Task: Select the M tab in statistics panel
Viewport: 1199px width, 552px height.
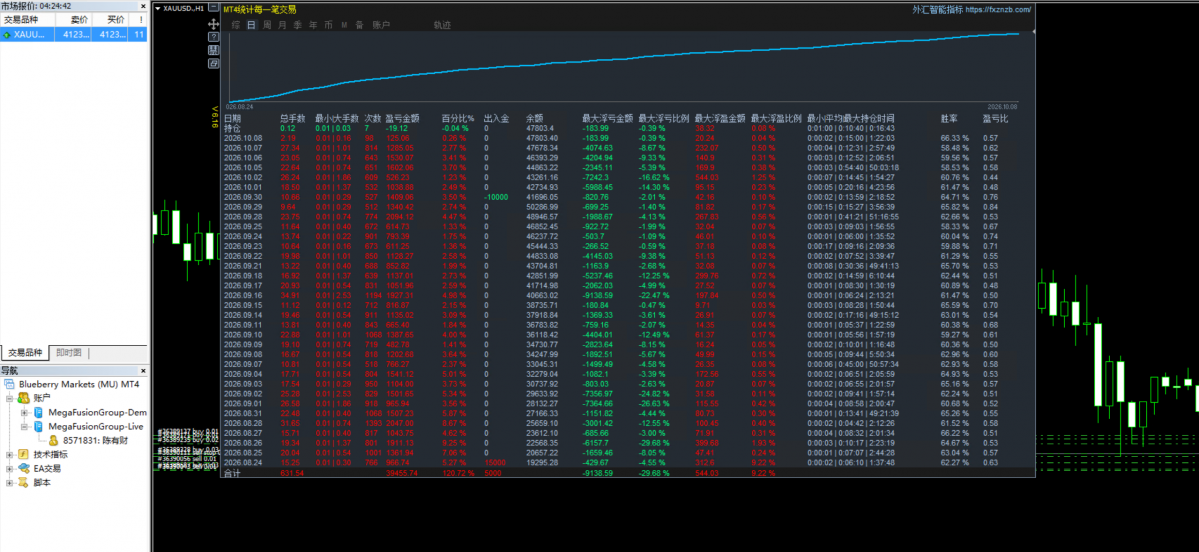Action: pos(344,24)
